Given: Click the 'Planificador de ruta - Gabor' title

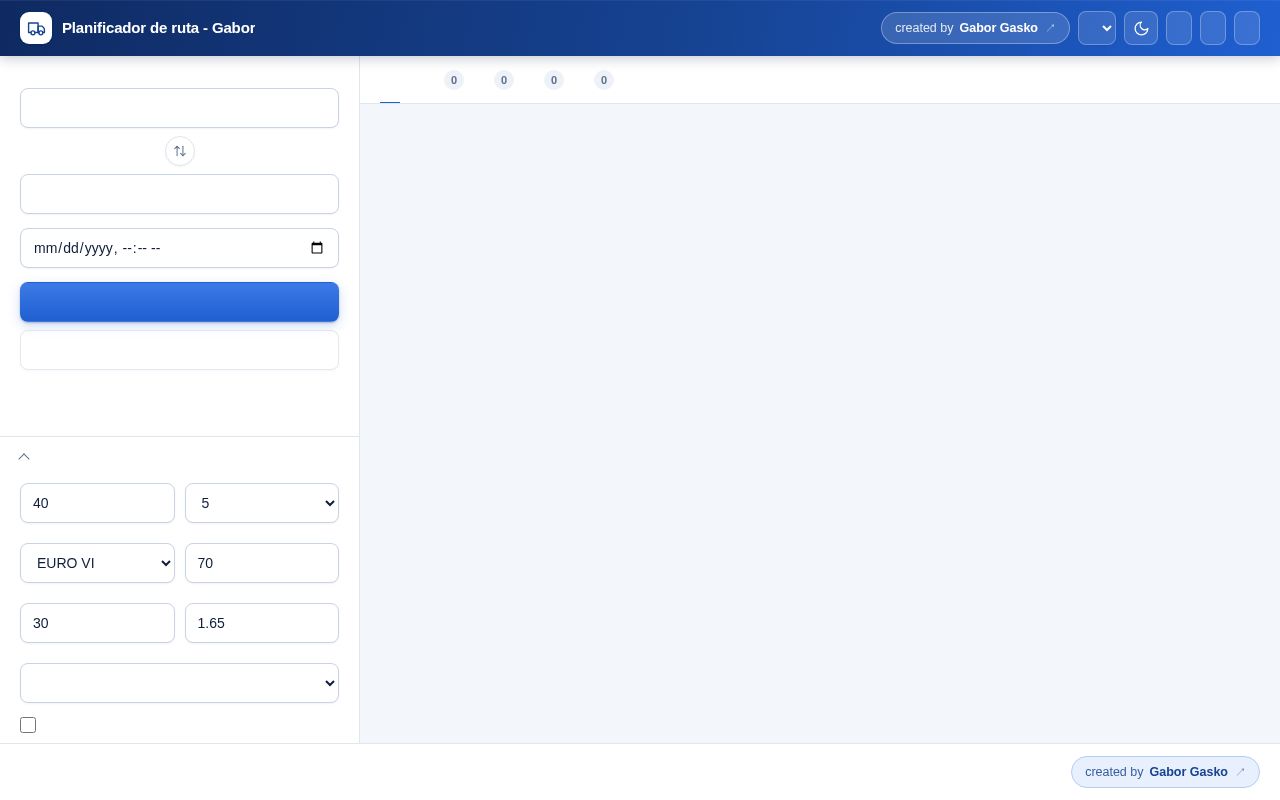Looking at the screenshot, I should point(158,28).
